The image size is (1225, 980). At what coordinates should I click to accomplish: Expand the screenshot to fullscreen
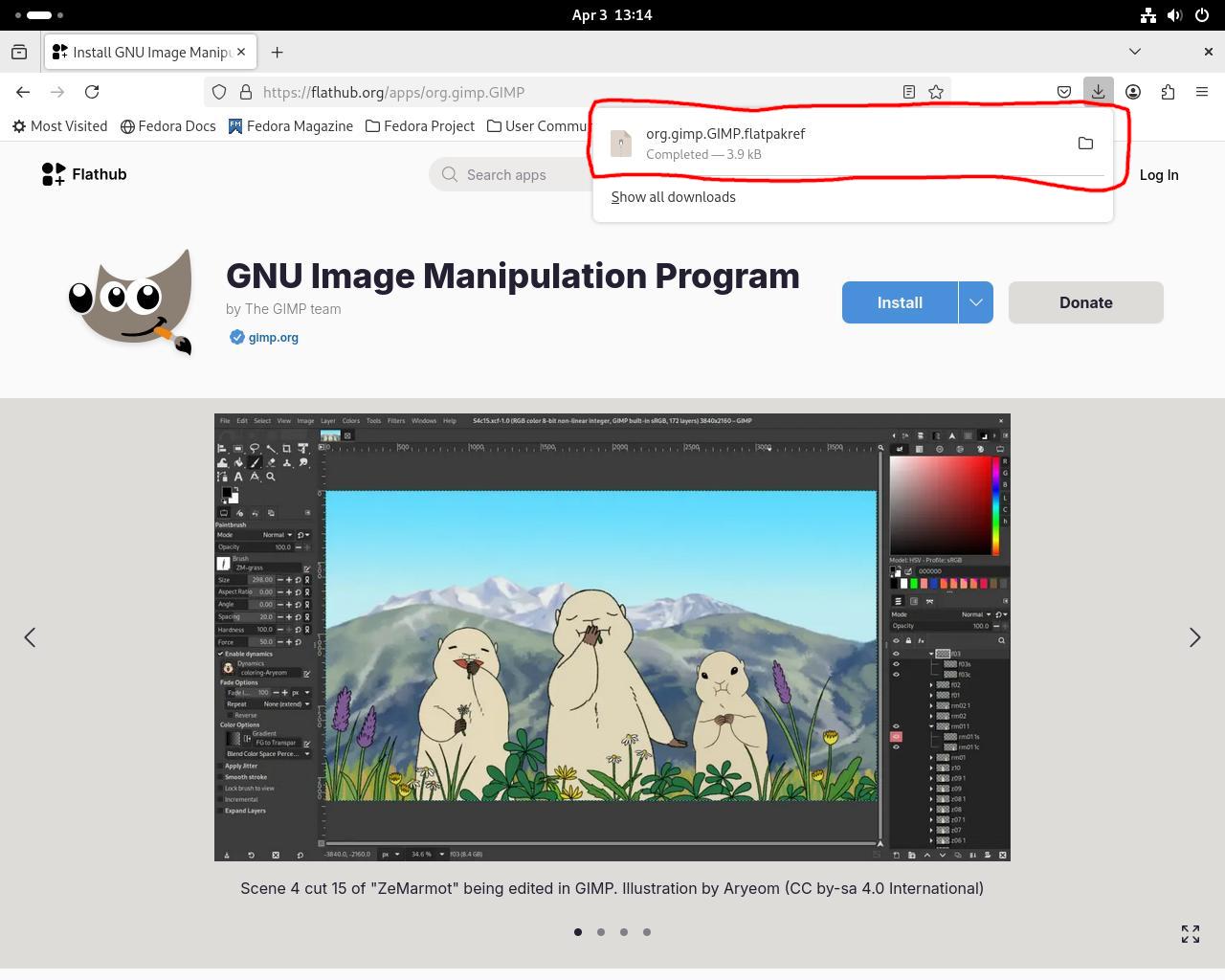pos(1191,934)
